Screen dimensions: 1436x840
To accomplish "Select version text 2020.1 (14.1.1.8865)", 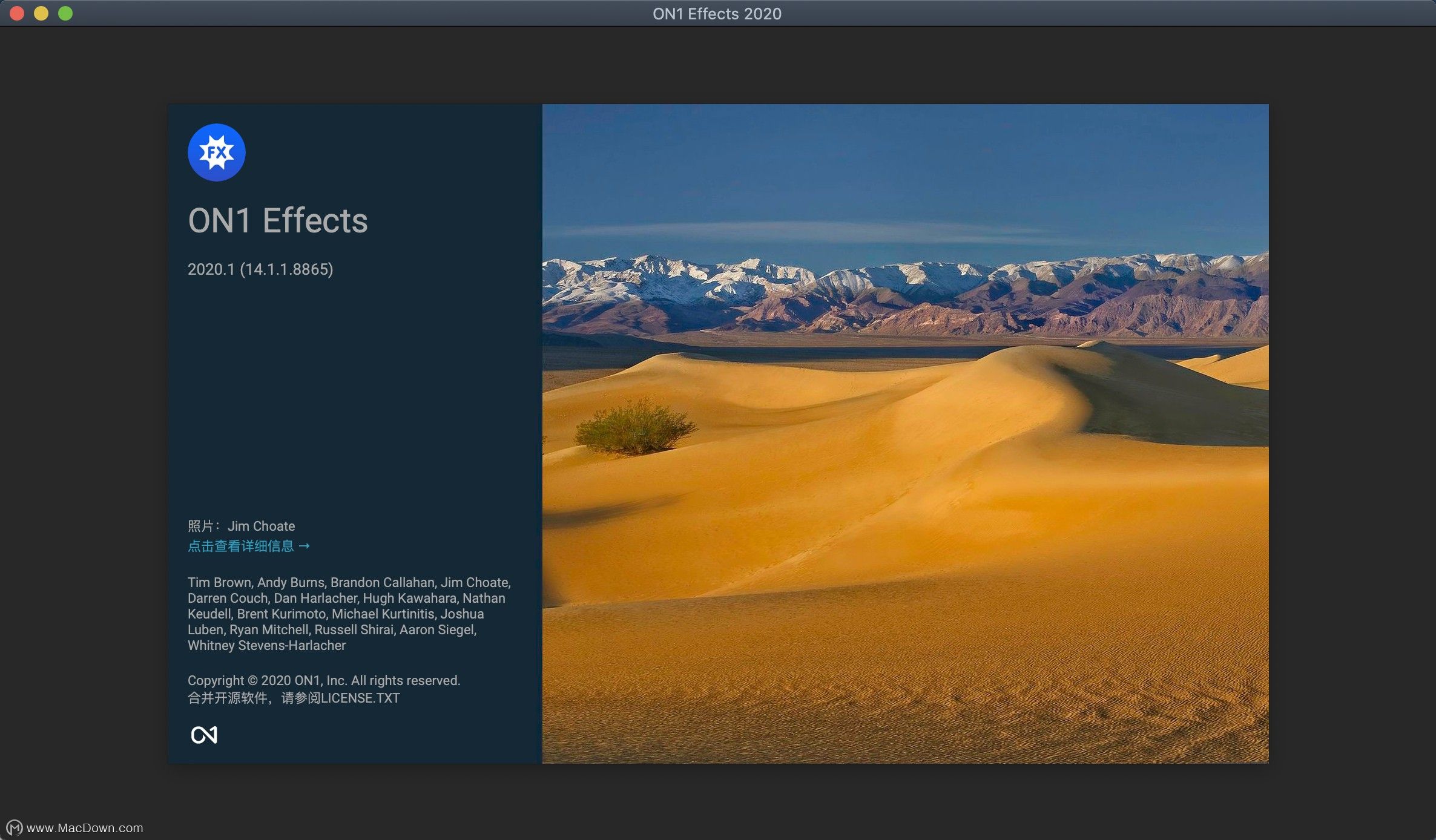I will (x=260, y=269).
